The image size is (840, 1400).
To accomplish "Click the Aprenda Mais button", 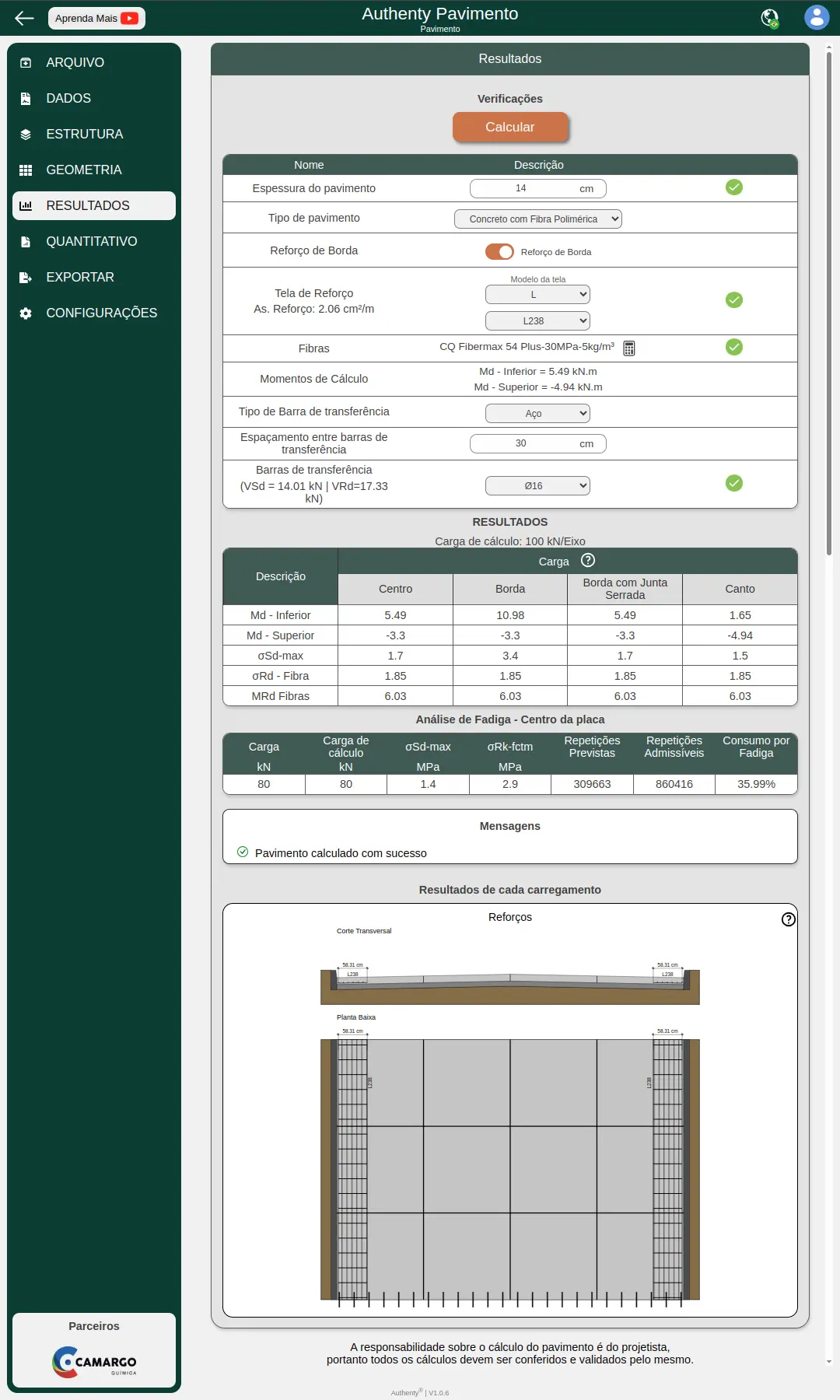I will (96, 18).
